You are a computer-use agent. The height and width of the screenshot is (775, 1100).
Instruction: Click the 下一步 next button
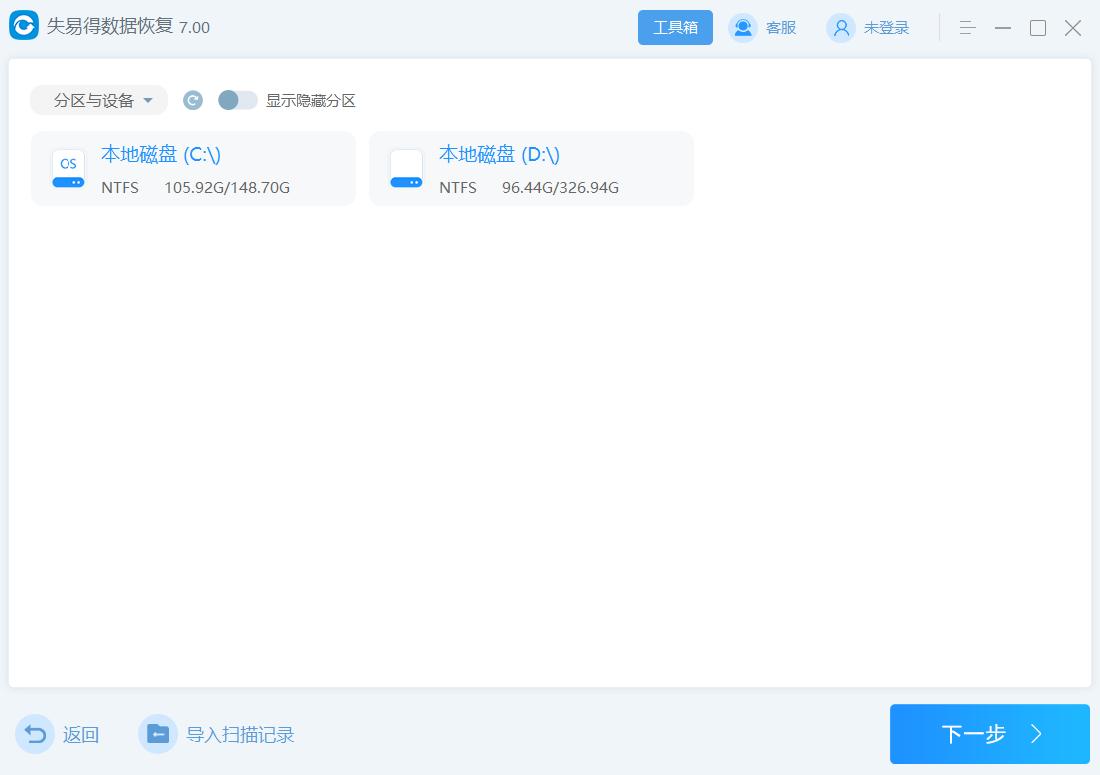tap(989, 734)
